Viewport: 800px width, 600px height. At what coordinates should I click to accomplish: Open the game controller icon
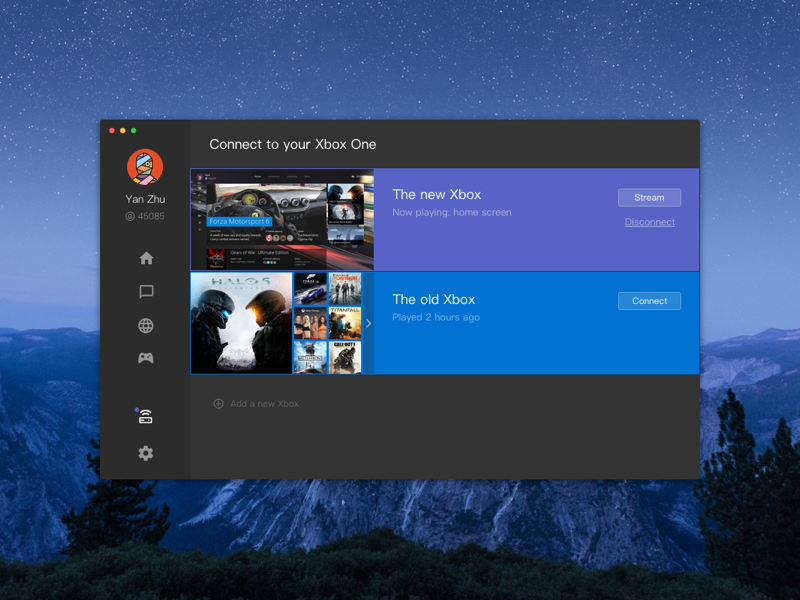click(146, 358)
